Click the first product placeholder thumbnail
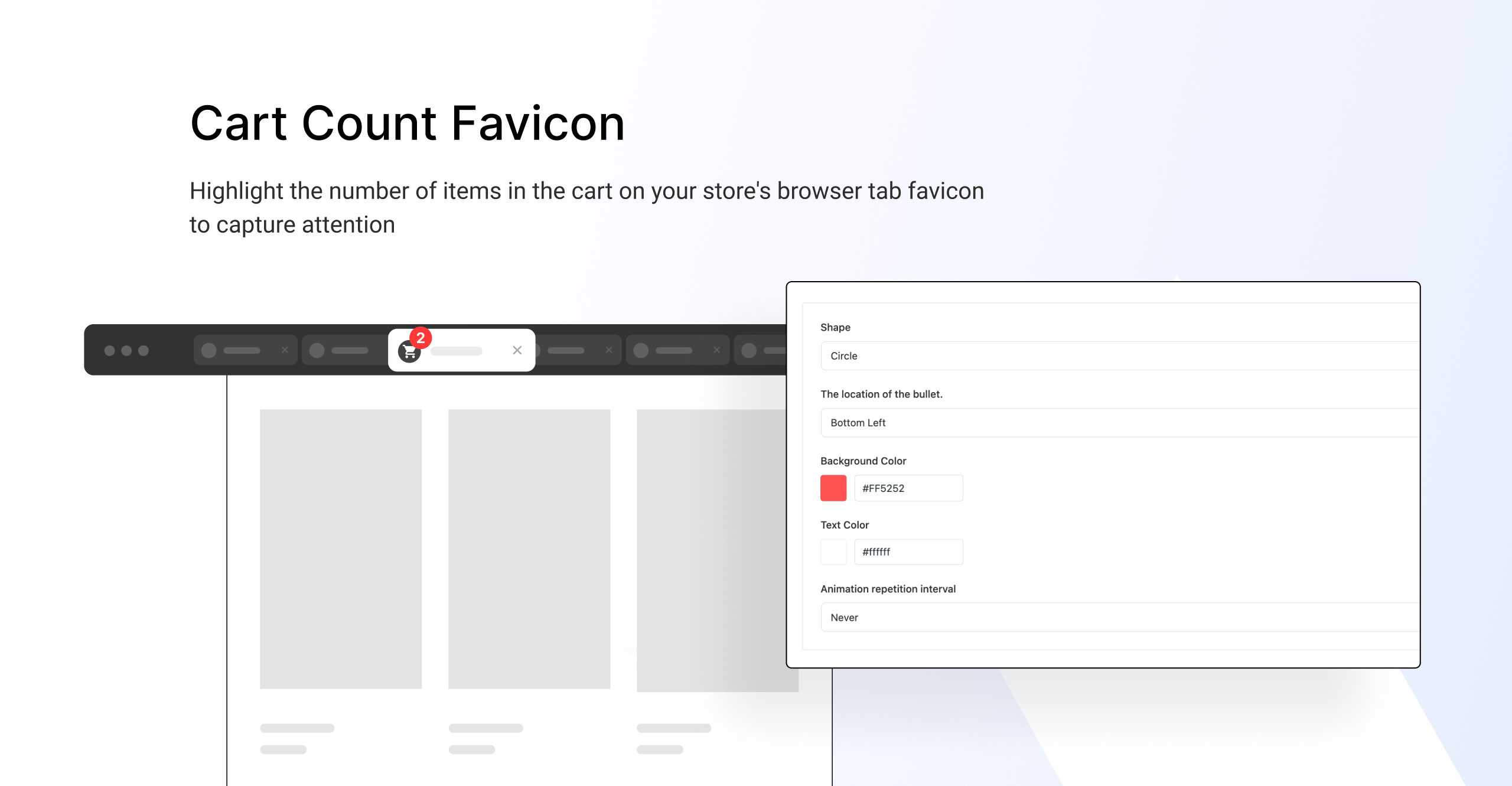This screenshot has width=1512, height=786. (x=341, y=549)
